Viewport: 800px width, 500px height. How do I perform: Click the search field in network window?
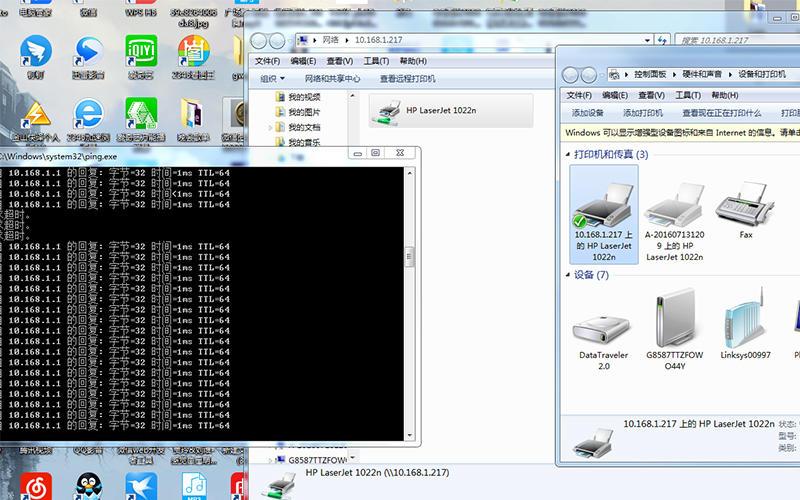[x=737, y=40]
